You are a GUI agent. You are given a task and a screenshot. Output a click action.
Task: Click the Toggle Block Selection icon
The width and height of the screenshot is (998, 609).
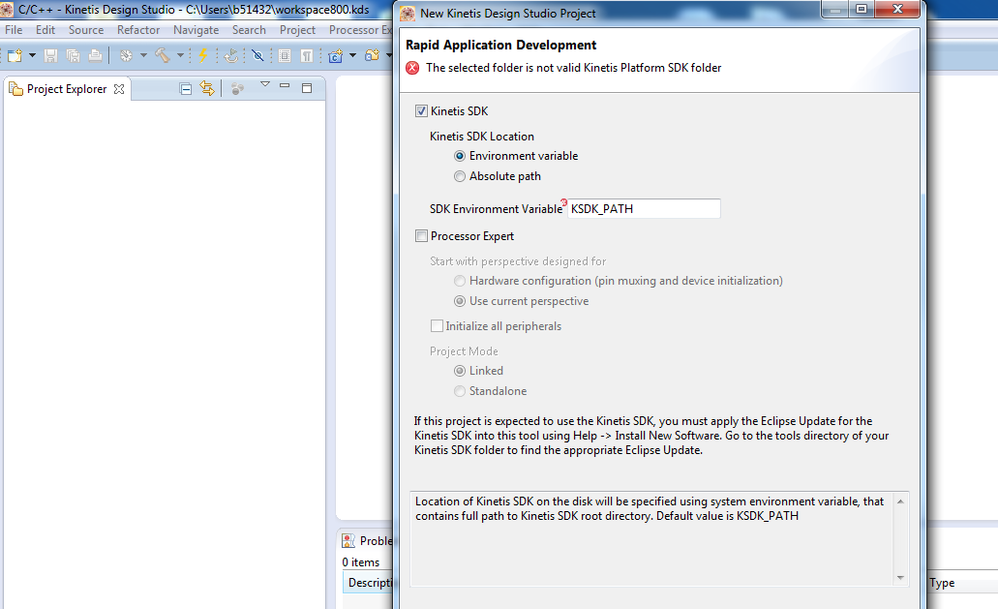click(x=285, y=56)
